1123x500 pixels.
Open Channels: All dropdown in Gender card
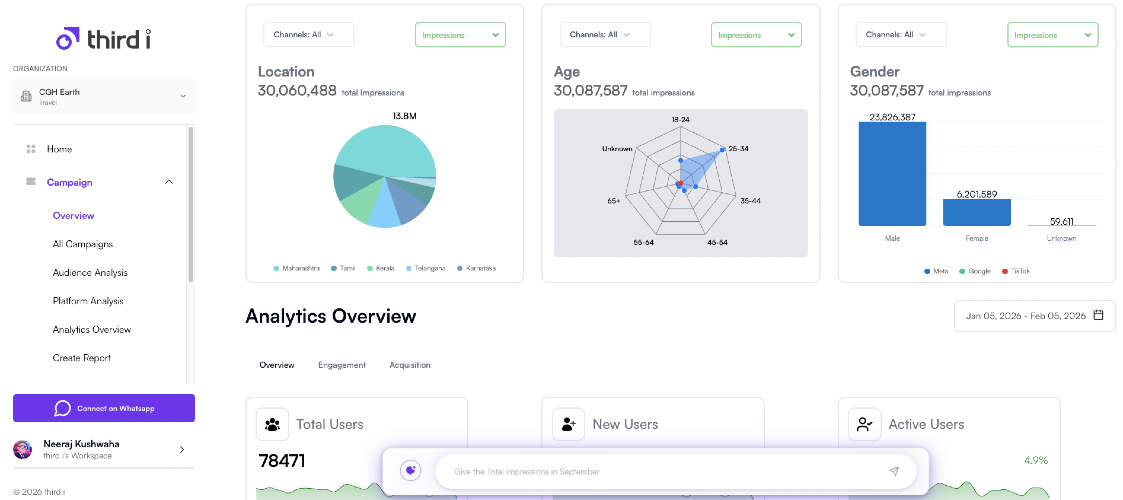pos(901,34)
